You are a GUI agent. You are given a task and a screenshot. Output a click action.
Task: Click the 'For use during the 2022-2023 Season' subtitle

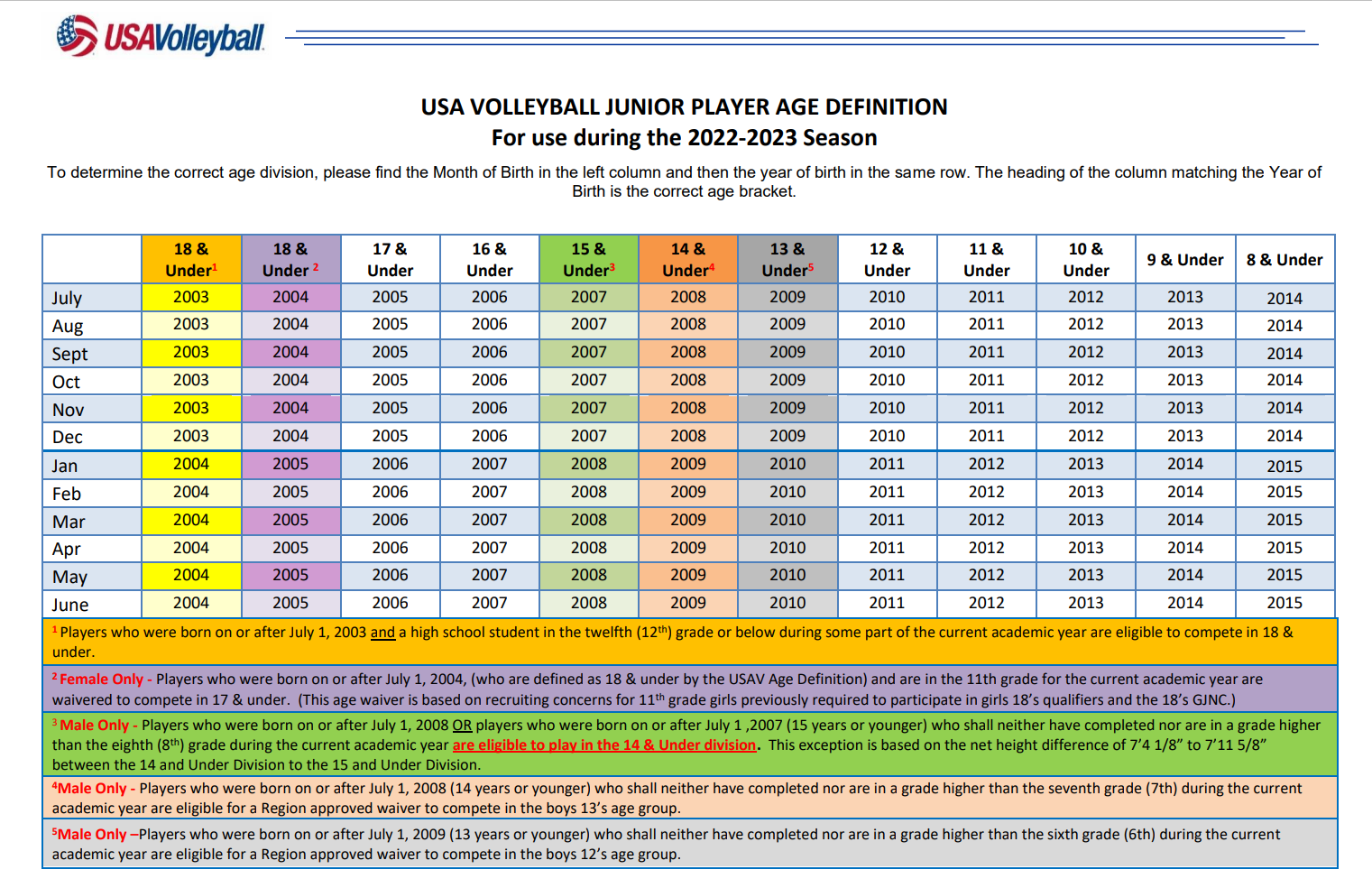click(x=684, y=138)
